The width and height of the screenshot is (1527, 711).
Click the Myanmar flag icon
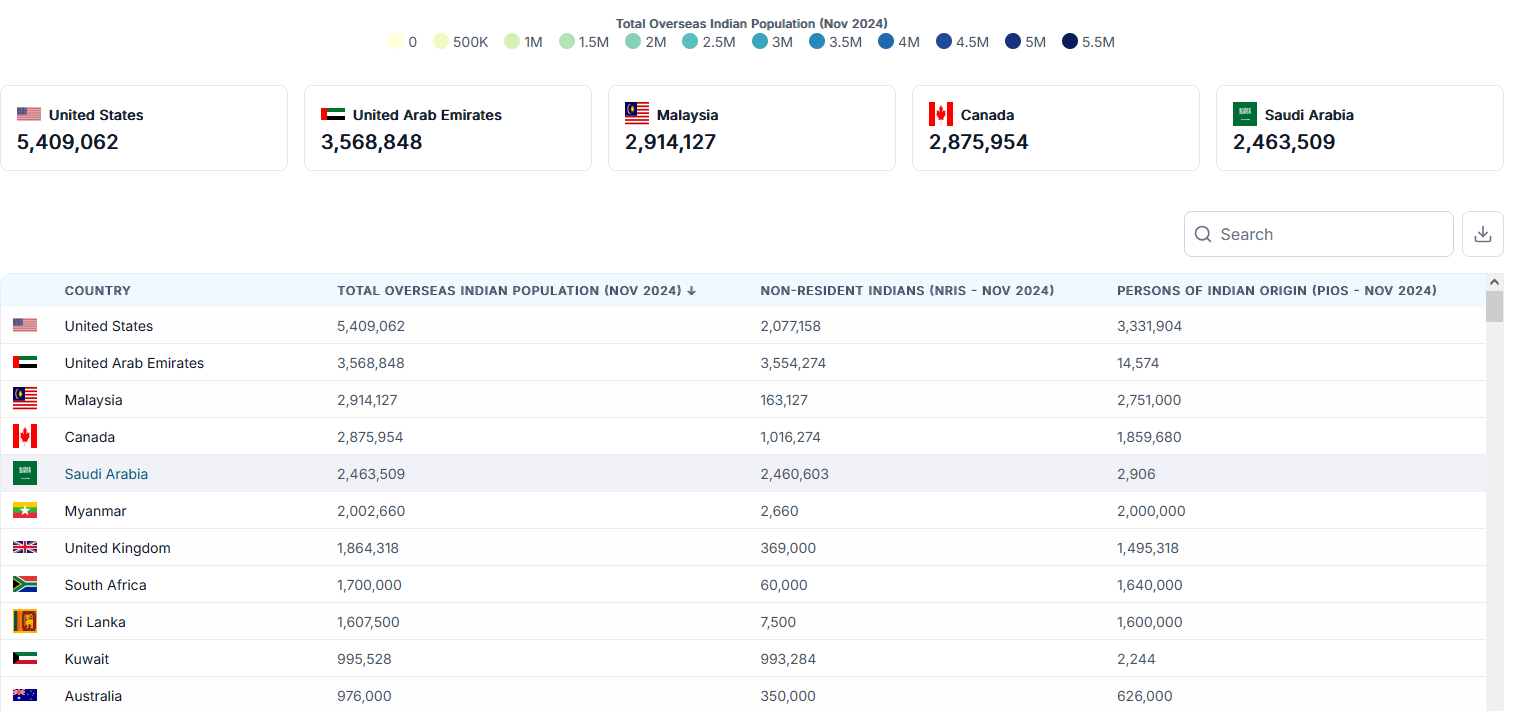point(25,510)
